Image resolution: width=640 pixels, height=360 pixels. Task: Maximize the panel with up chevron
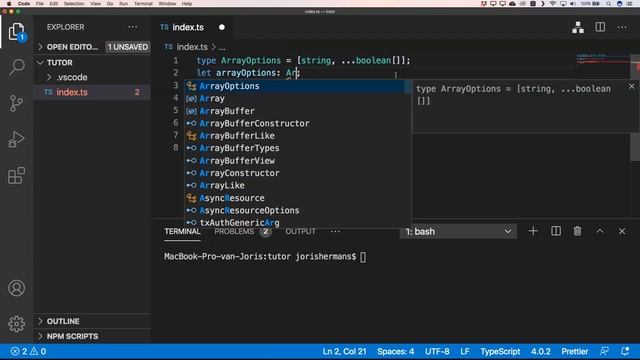pos(600,231)
